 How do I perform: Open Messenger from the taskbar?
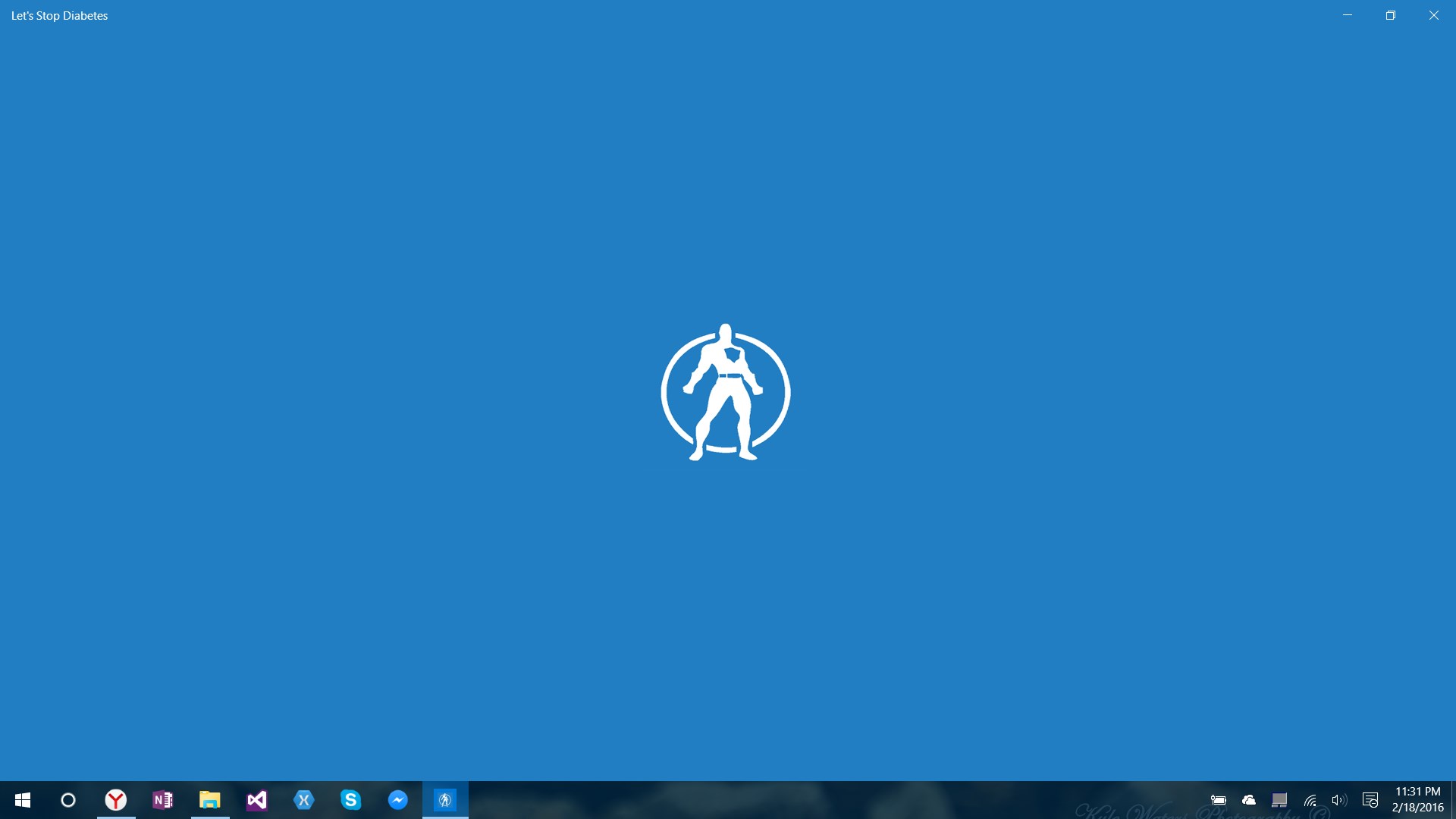coord(398,800)
